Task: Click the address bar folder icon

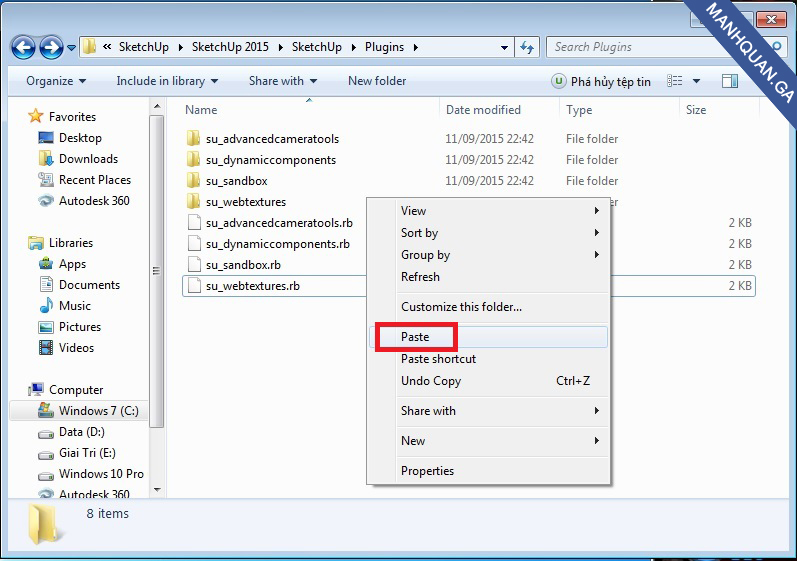Action: click(x=89, y=47)
